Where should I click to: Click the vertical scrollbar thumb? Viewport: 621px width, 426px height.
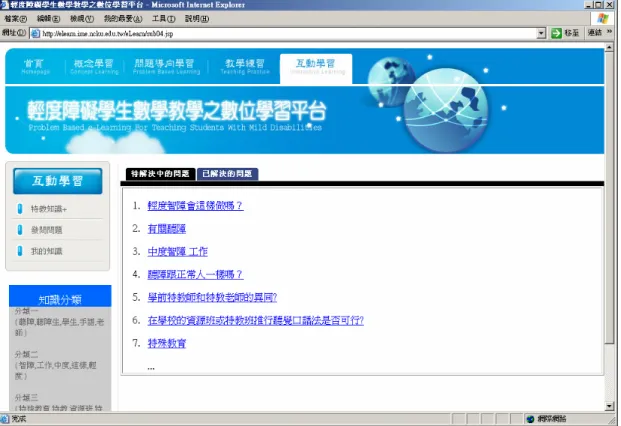(609, 198)
